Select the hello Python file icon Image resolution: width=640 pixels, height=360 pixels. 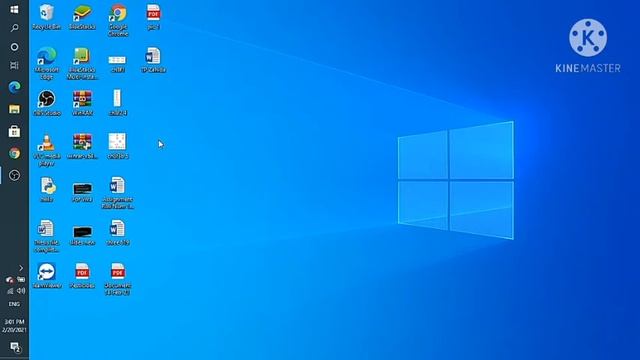[47, 189]
